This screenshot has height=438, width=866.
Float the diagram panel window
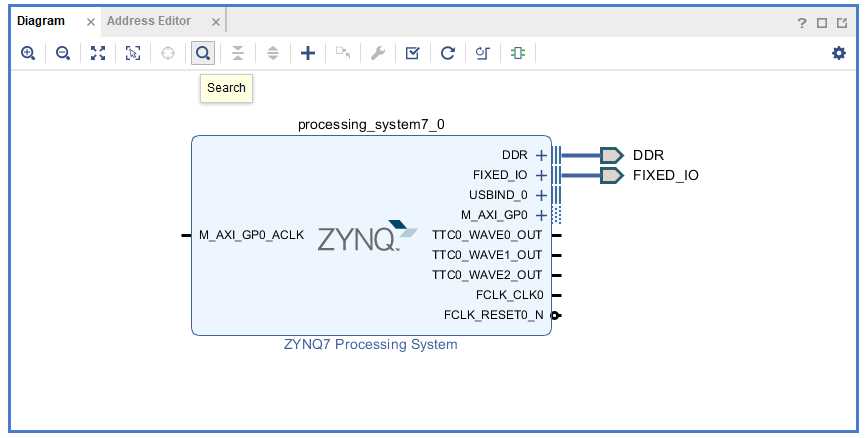click(x=842, y=23)
